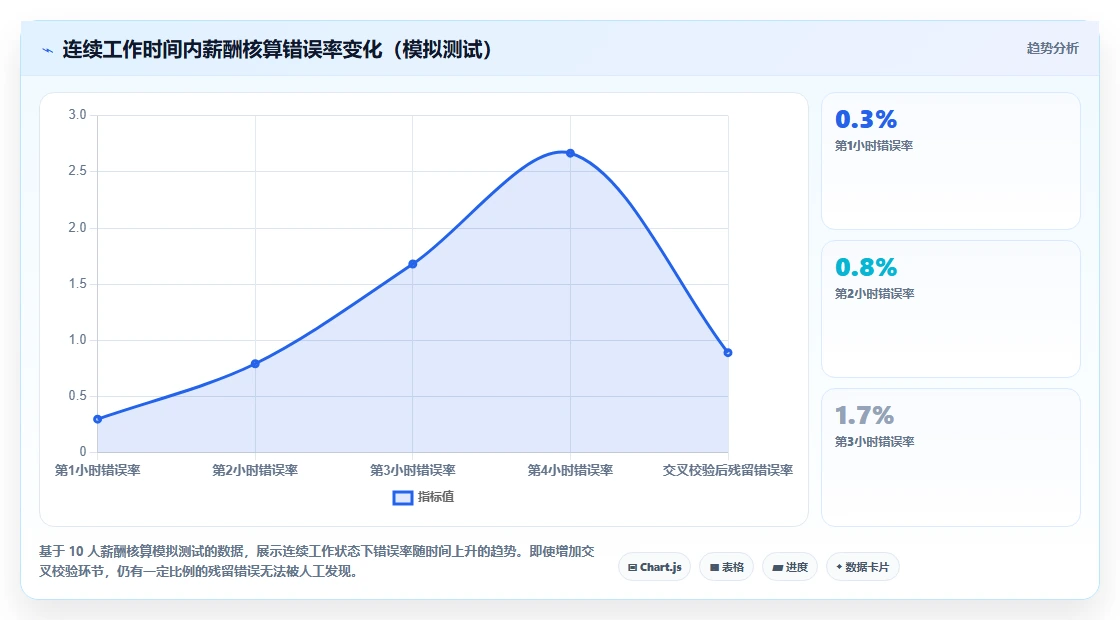Image resolution: width=1120 pixels, height=620 pixels.
Task: Open the 0.8% 第2小时错误率 card
Action: (x=951, y=309)
